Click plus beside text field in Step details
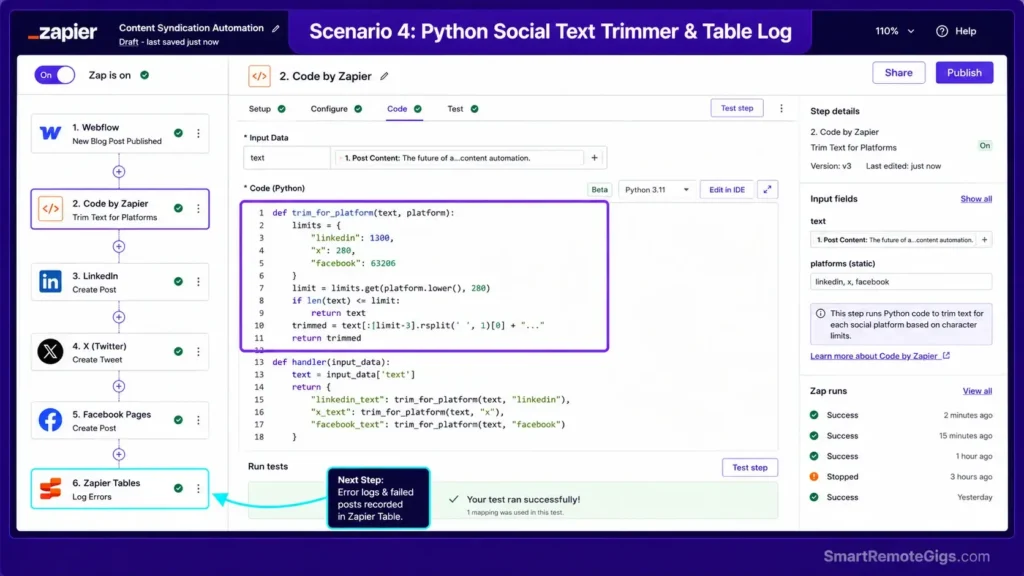Viewport: 1024px width, 576px height. (984, 240)
